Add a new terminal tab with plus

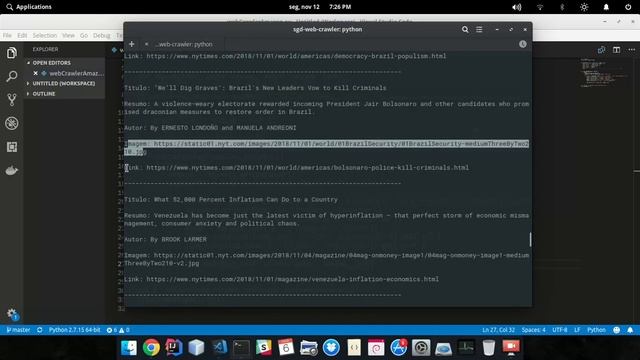pyautogui.click(x=131, y=44)
